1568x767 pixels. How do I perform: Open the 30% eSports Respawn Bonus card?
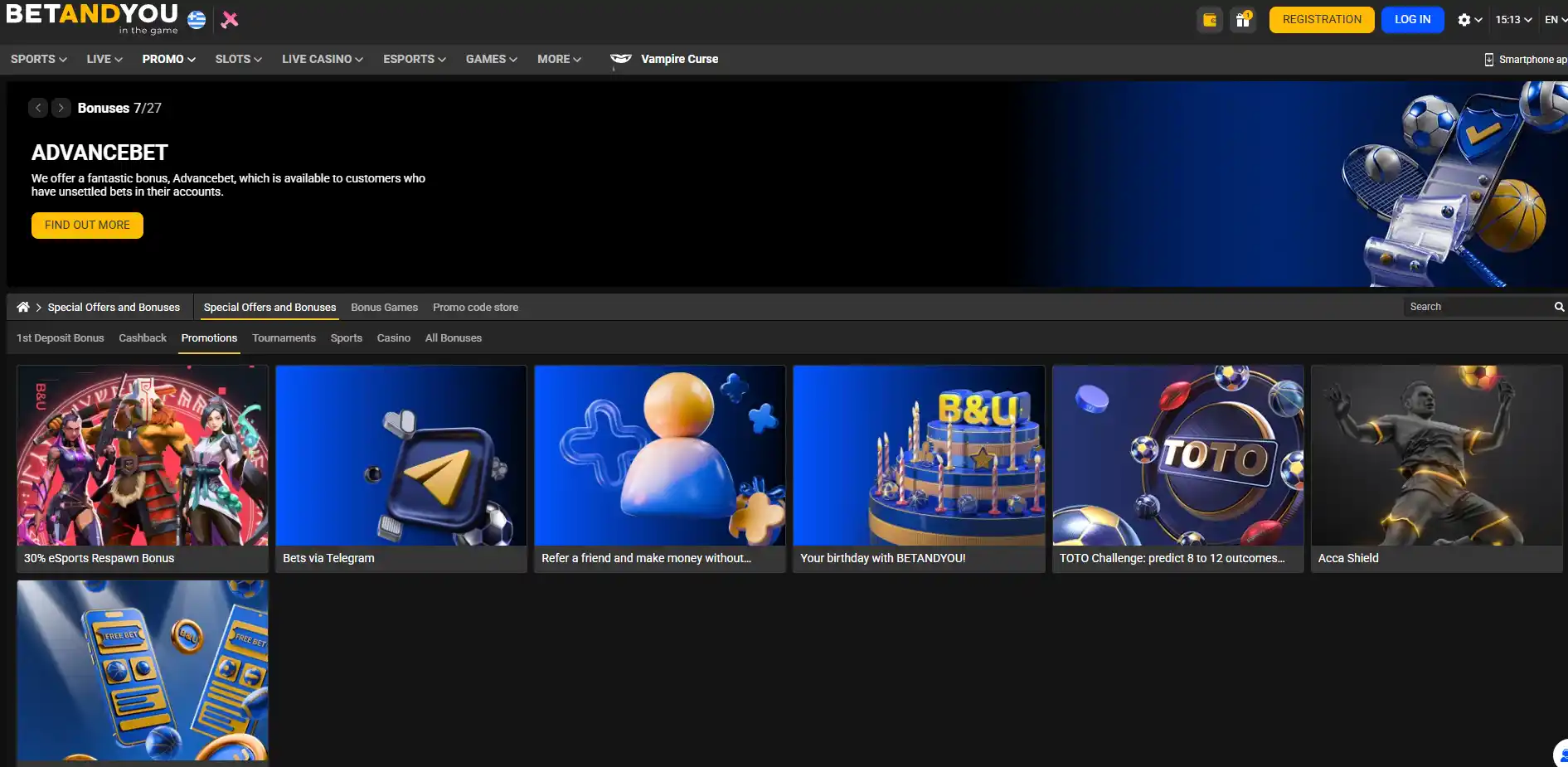tap(143, 468)
